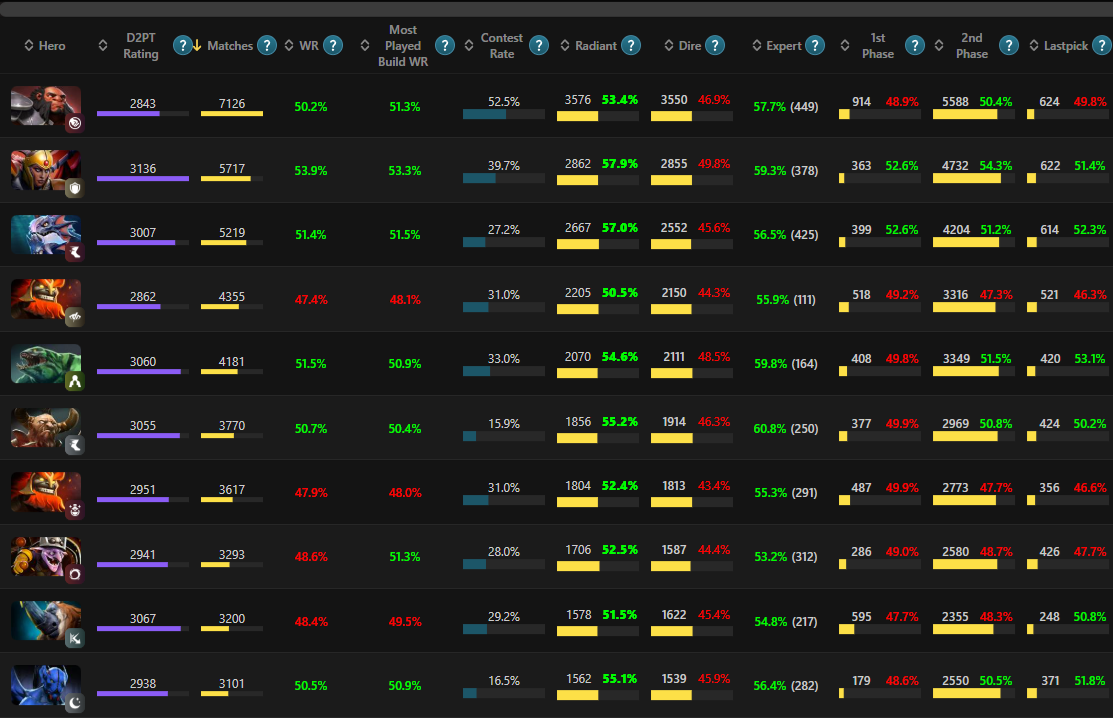Click the blue contest bar under 52.5%
The width and height of the screenshot is (1113, 718).
pyautogui.click(x=504, y=114)
